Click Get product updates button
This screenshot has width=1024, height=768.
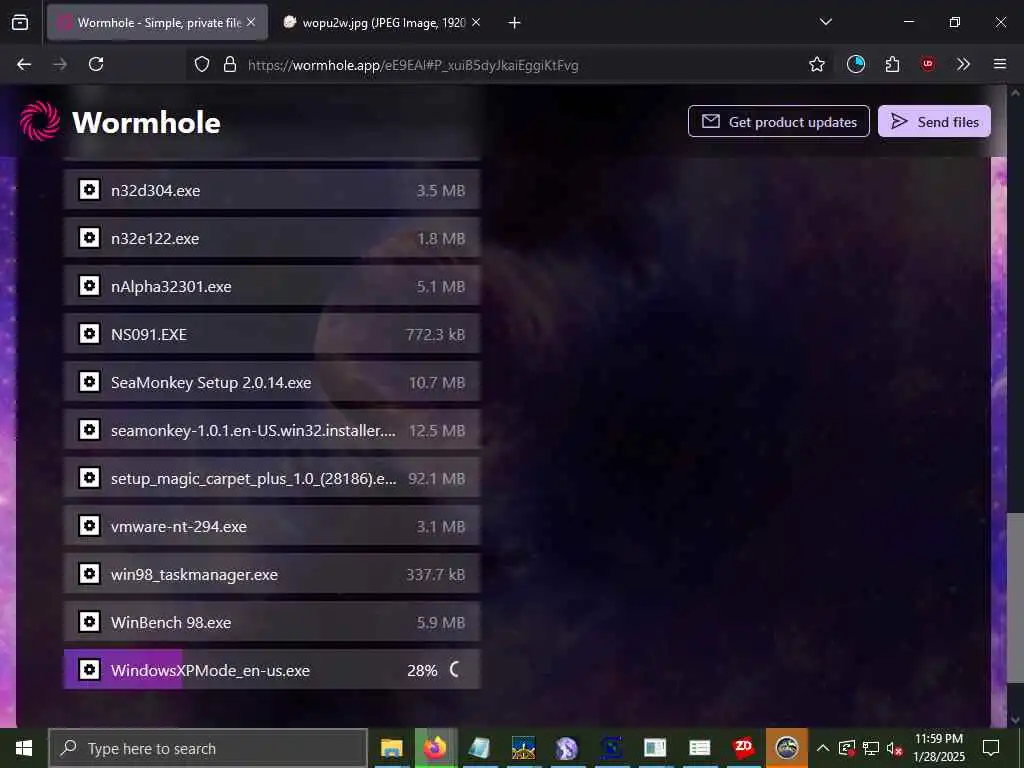click(778, 121)
